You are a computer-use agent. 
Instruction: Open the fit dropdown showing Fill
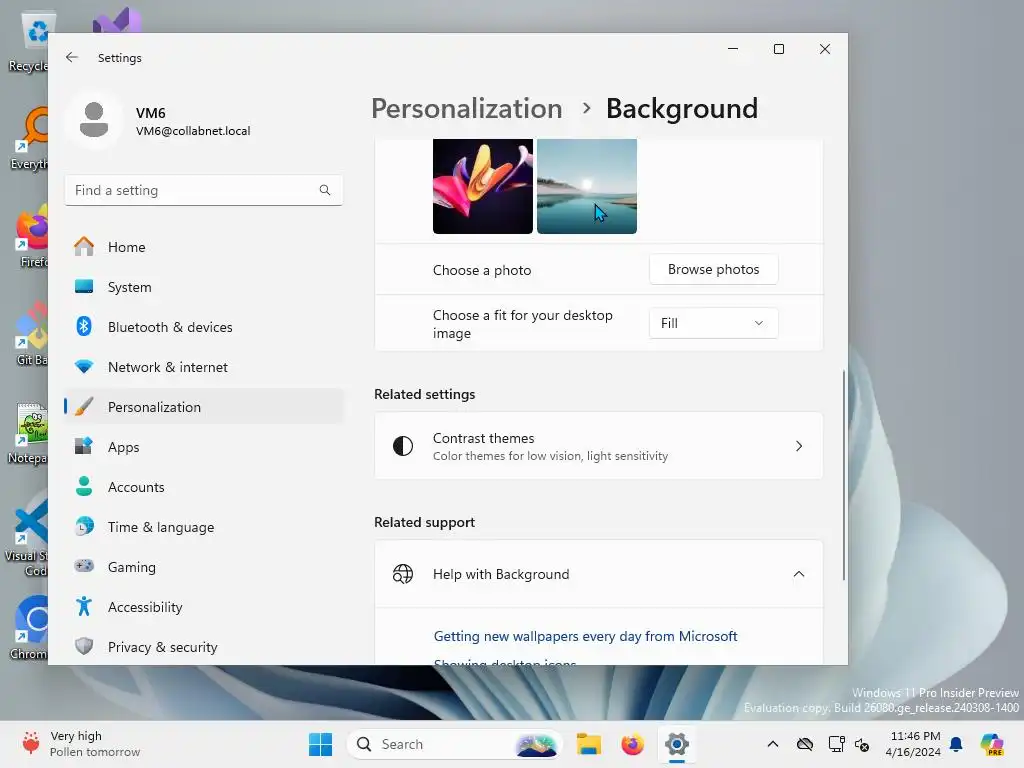[713, 323]
